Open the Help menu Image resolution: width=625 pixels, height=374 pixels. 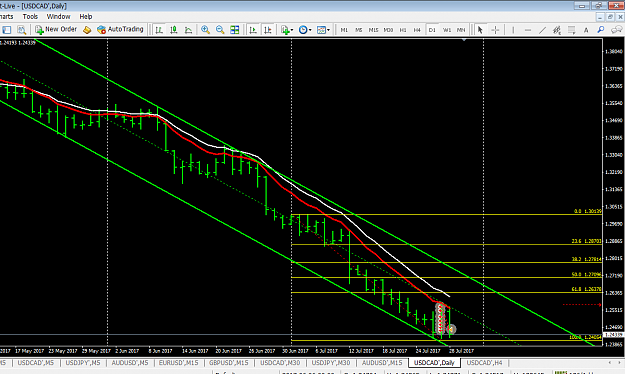click(x=86, y=16)
